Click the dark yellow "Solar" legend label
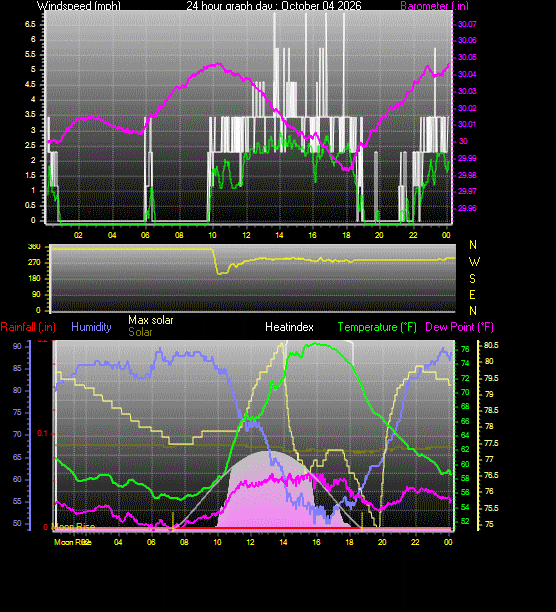 (x=140, y=332)
